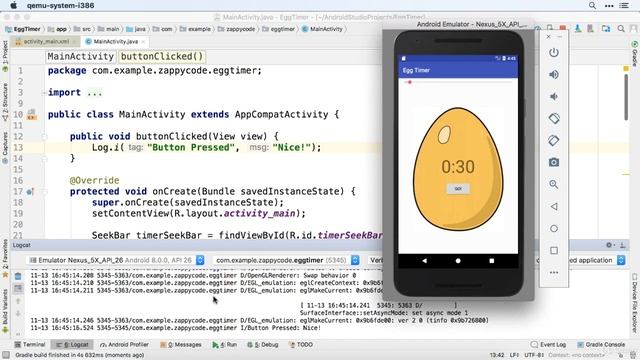Open the Device File Explorer side tab
The image size is (640, 360).
tap(635, 302)
